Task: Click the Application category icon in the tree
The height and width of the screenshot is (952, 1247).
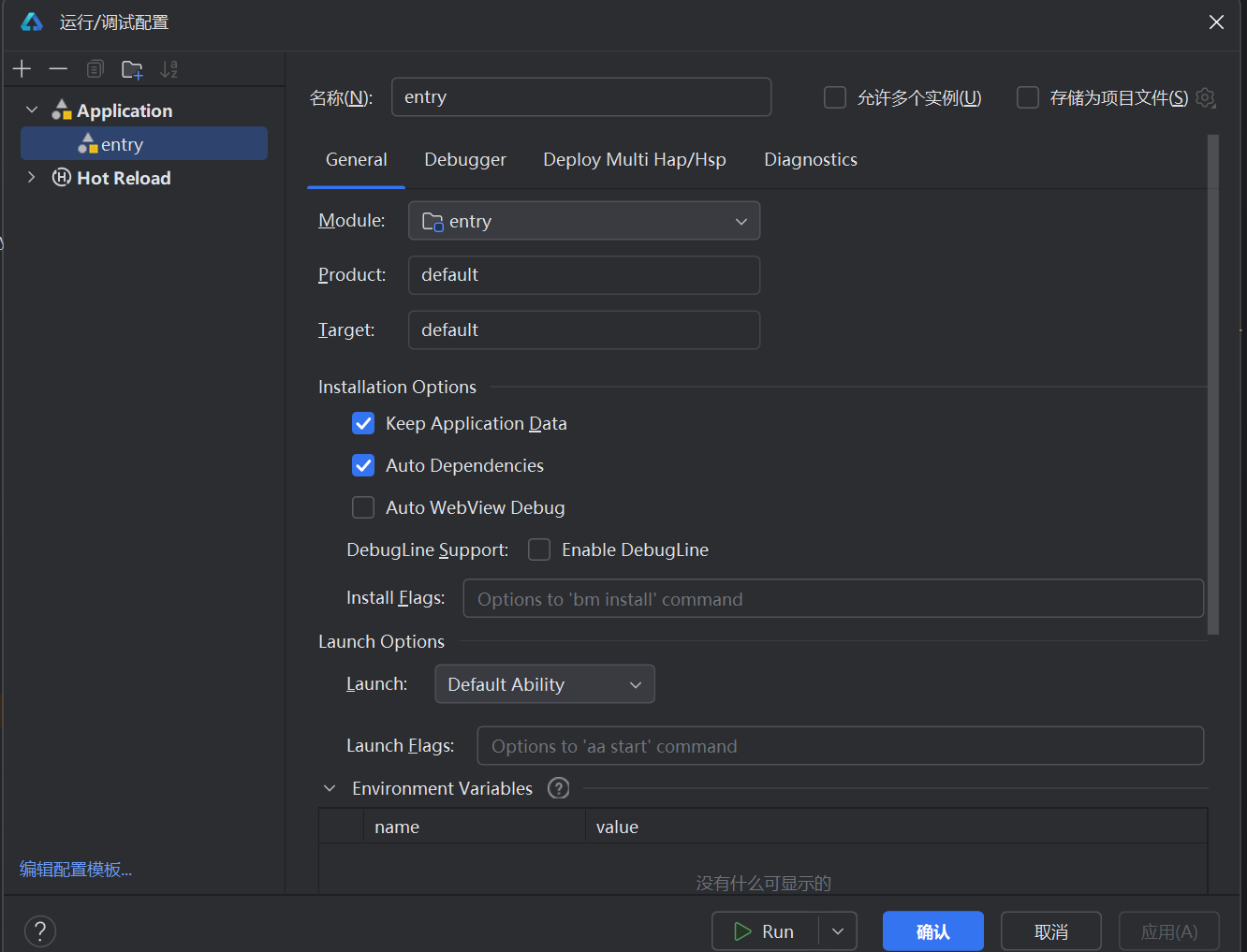Action: 62,110
